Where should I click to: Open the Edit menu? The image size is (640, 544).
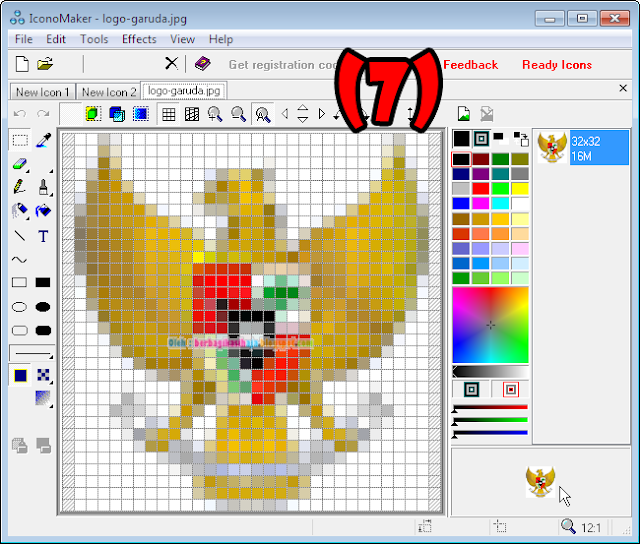point(56,39)
